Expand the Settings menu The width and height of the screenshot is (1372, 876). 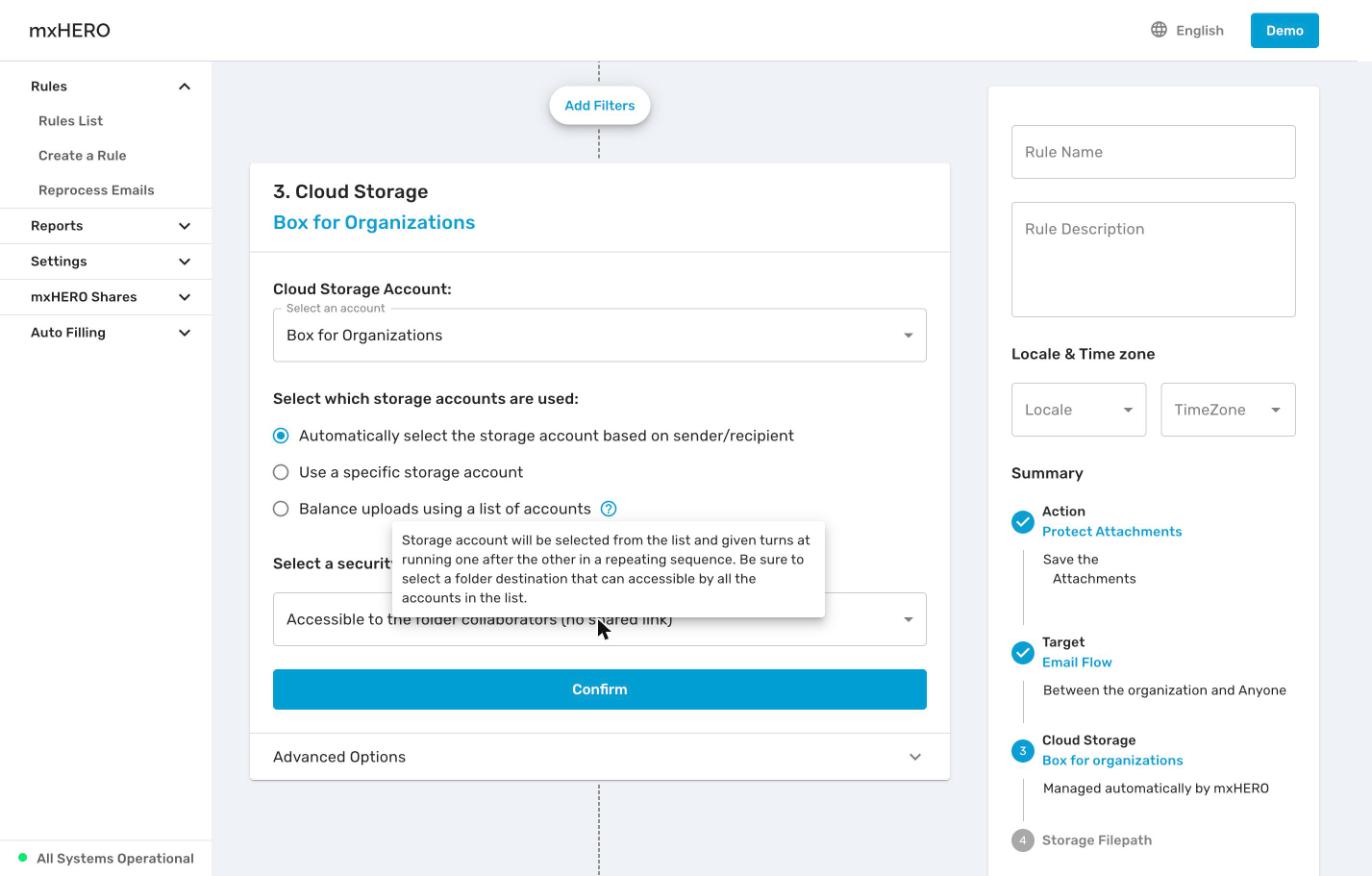click(x=106, y=262)
